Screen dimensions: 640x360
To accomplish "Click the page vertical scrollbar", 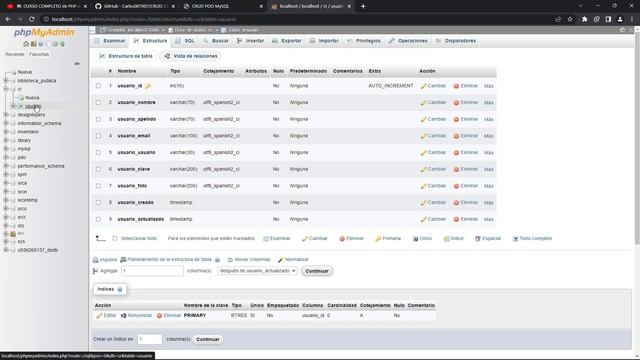I will [637, 139].
